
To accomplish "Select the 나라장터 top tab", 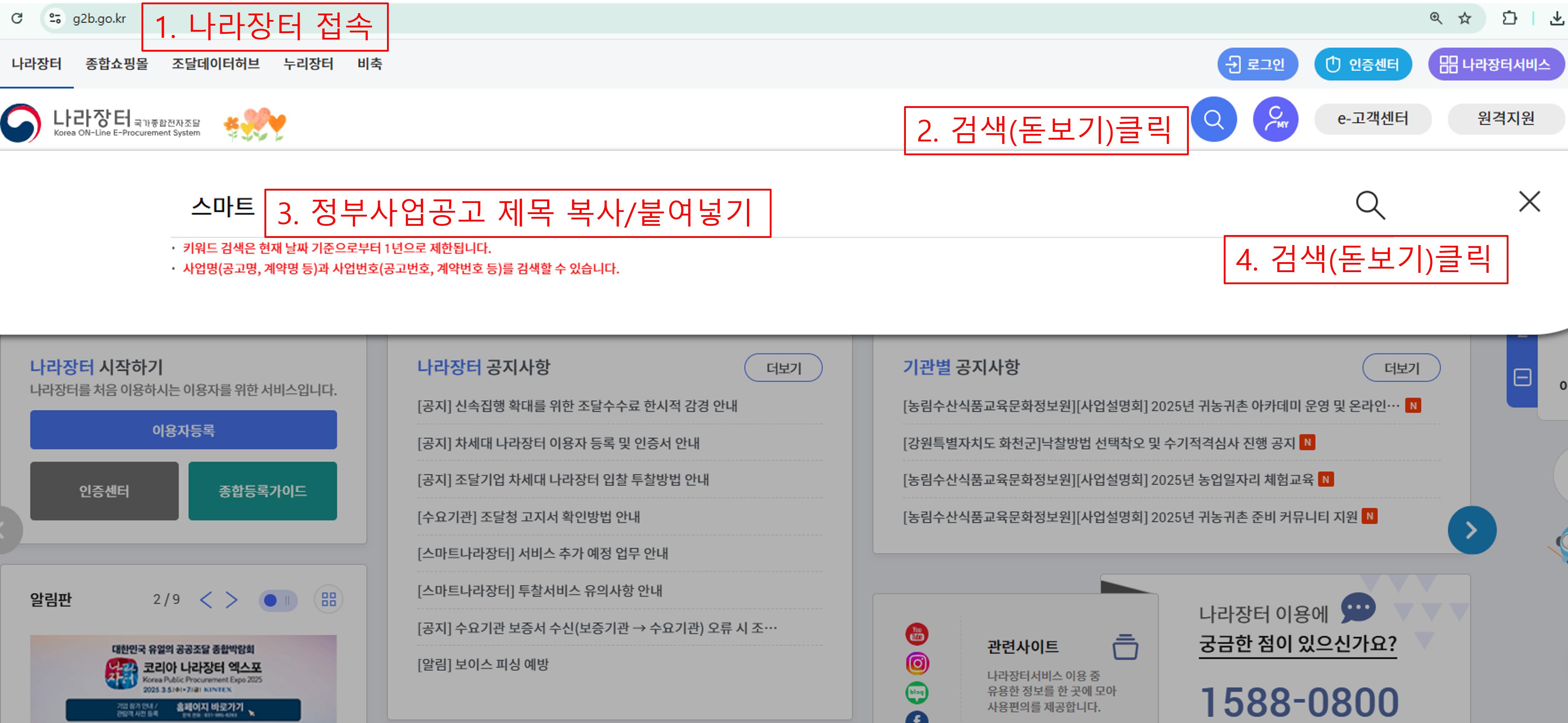I will pos(36,64).
